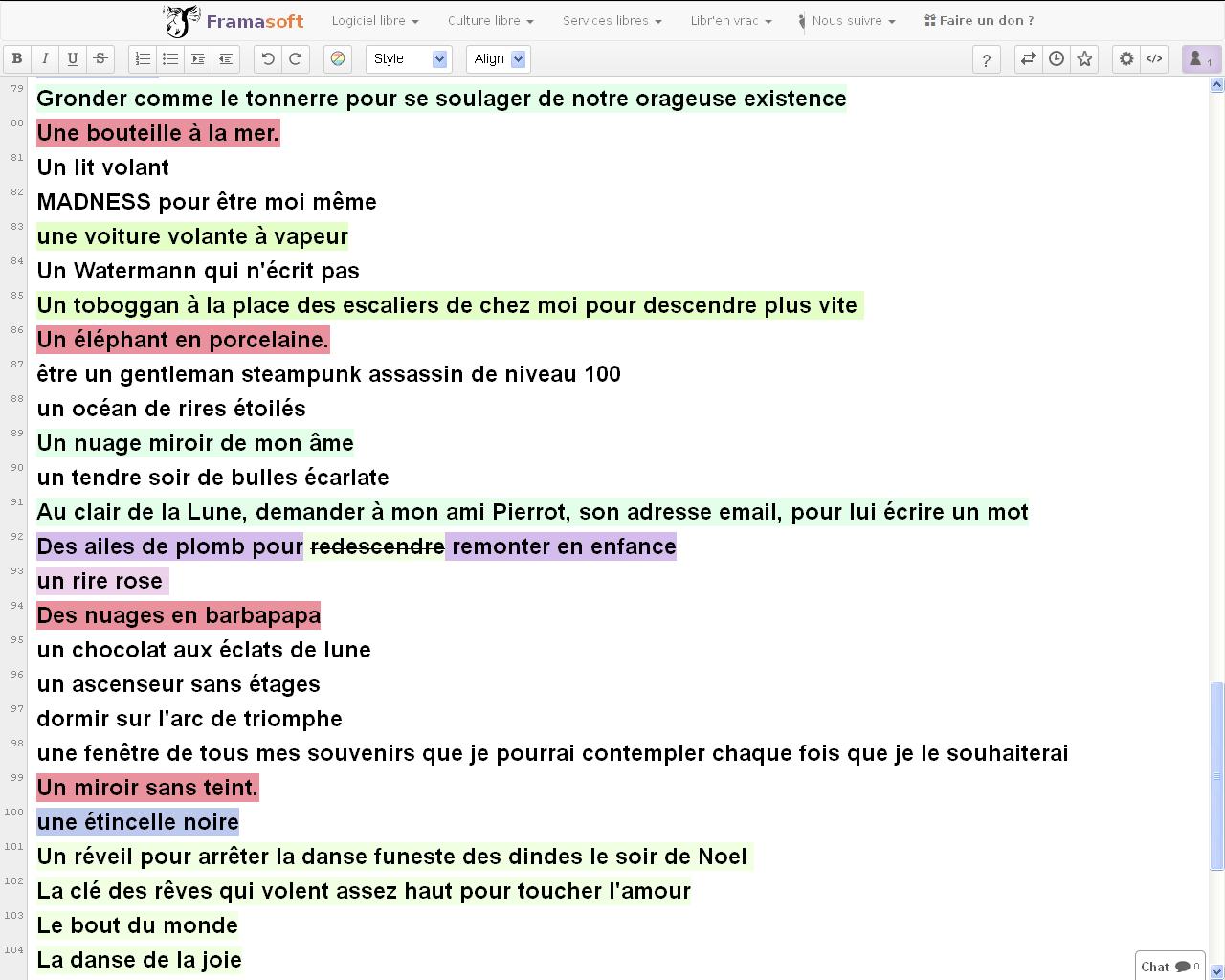The height and width of the screenshot is (980, 1225).
Task: Click the line "un ascenseur sans étages"
Action: tap(179, 684)
